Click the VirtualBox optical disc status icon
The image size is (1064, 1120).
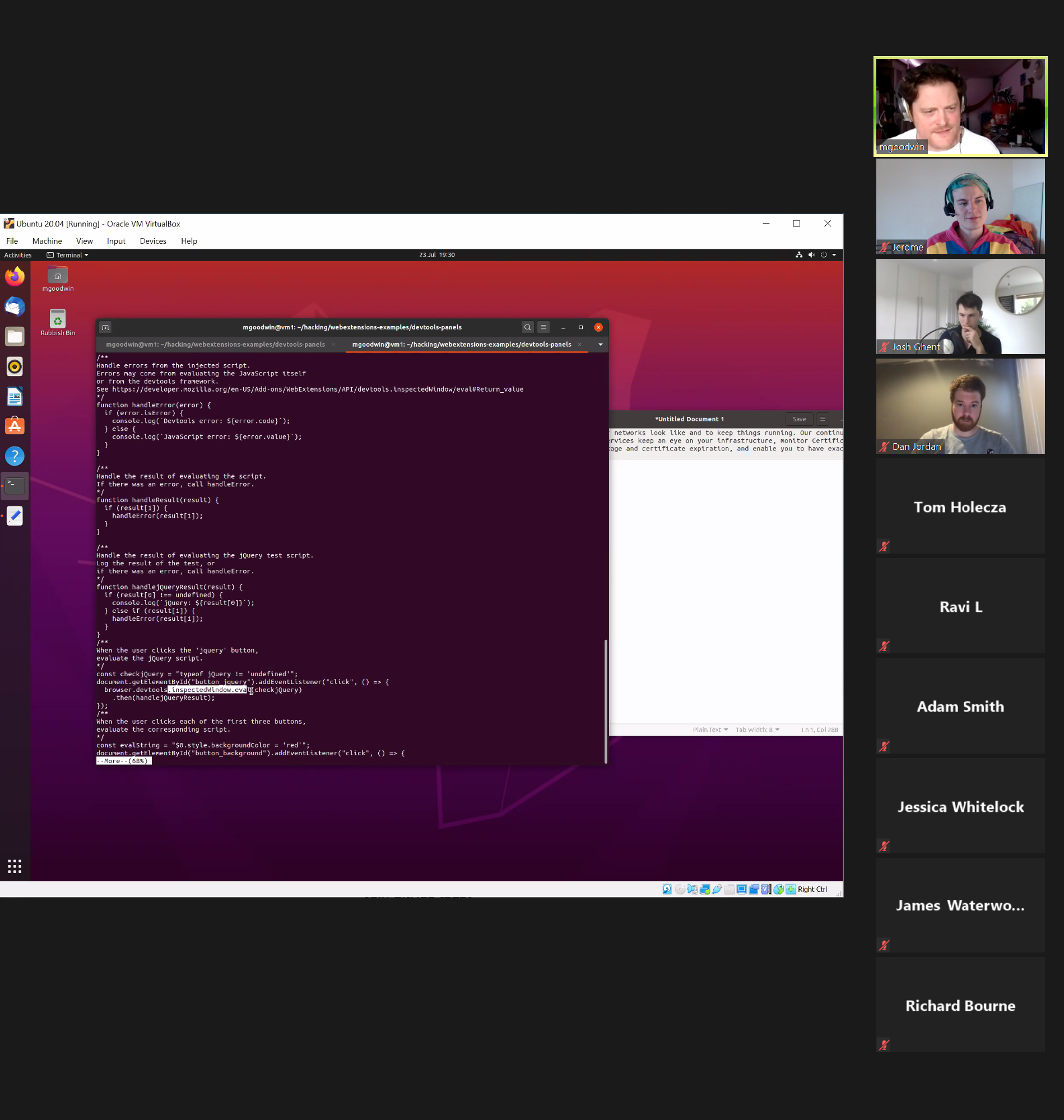pyautogui.click(x=680, y=889)
